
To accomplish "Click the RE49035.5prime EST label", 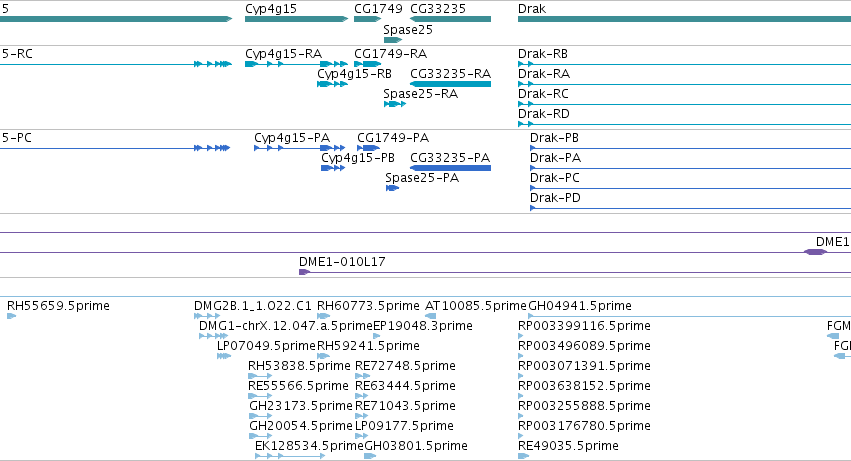I will pyautogui.click(x=568, y=446).
